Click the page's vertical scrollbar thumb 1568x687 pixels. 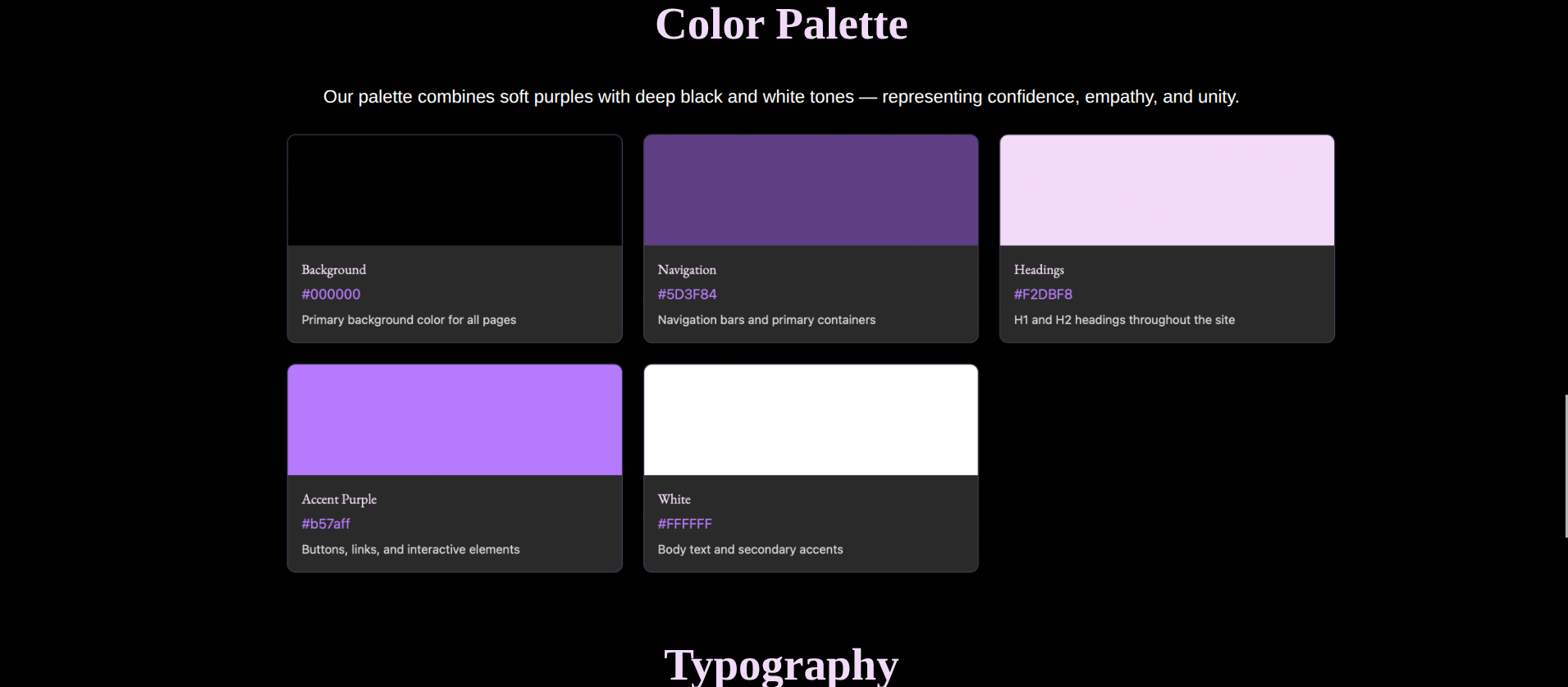1566,466
